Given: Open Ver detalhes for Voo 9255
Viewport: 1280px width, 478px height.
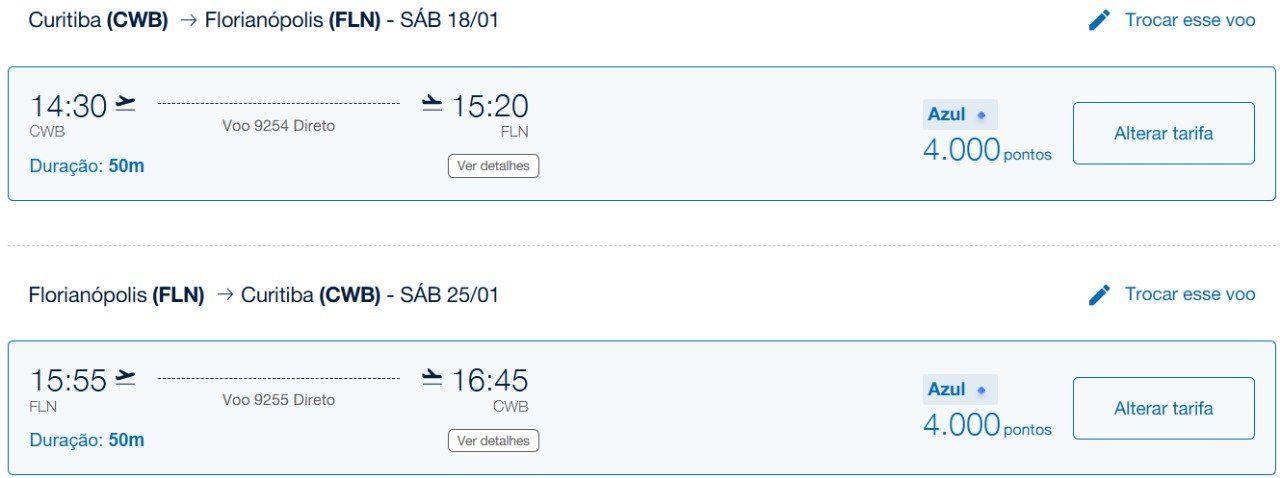Looking at the screenshot, I should (x=493, y=440).
